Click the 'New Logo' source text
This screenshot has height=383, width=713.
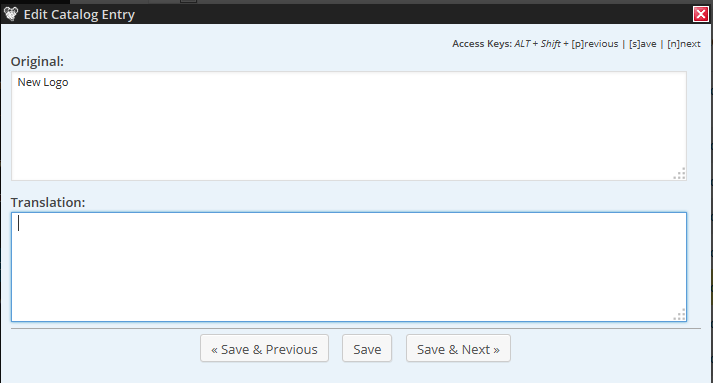coord(43,82)
